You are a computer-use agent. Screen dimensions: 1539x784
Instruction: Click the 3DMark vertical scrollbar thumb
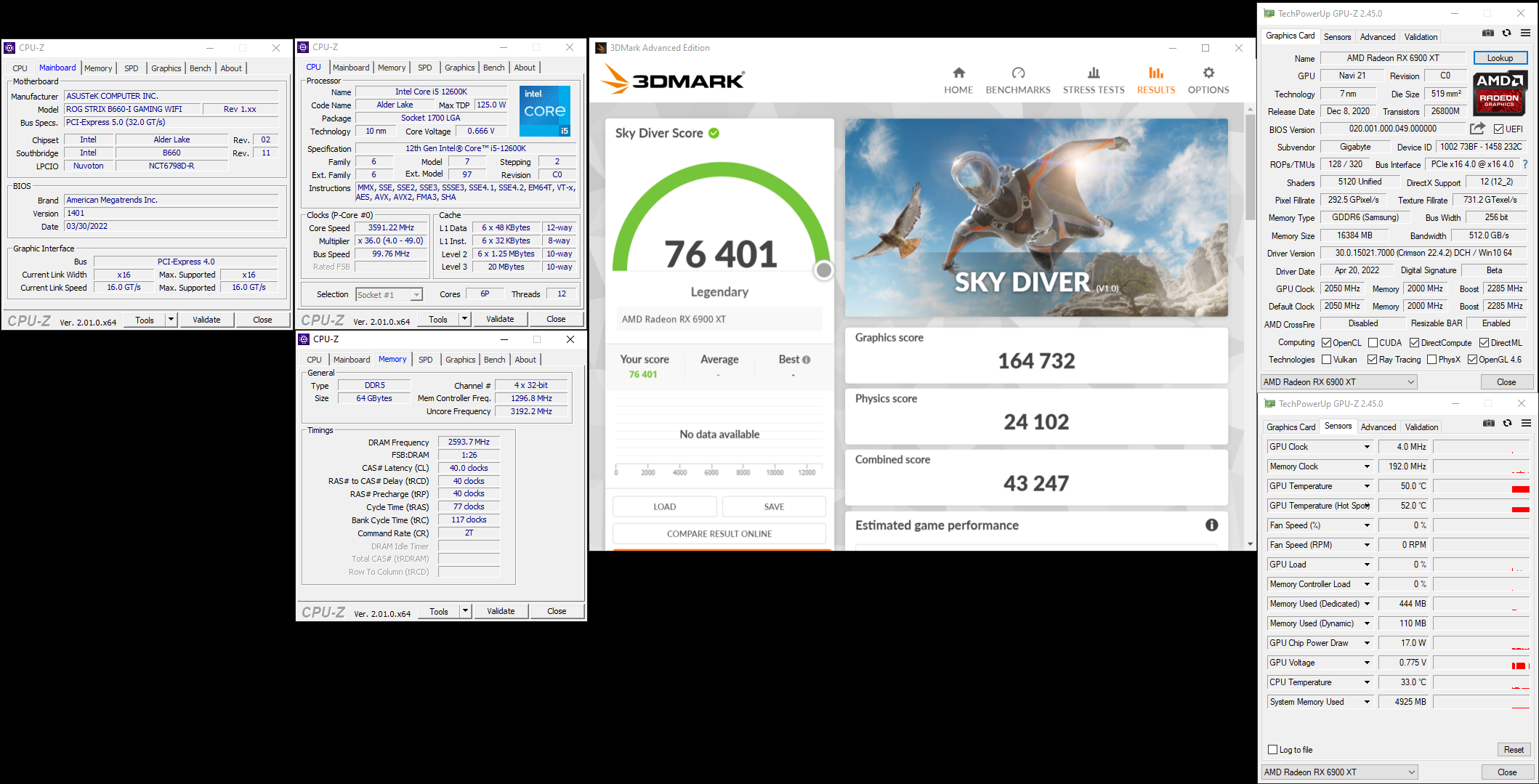click(x=1250, y=167)
